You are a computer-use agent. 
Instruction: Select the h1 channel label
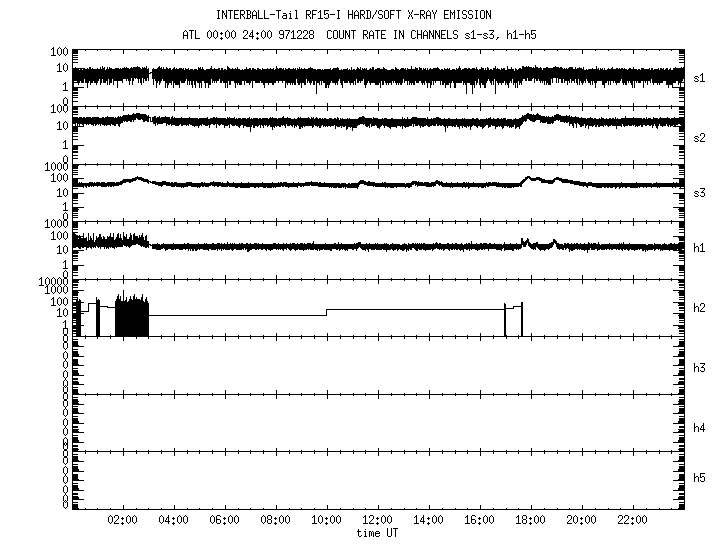pyautogui.click(x=700, y=248)
